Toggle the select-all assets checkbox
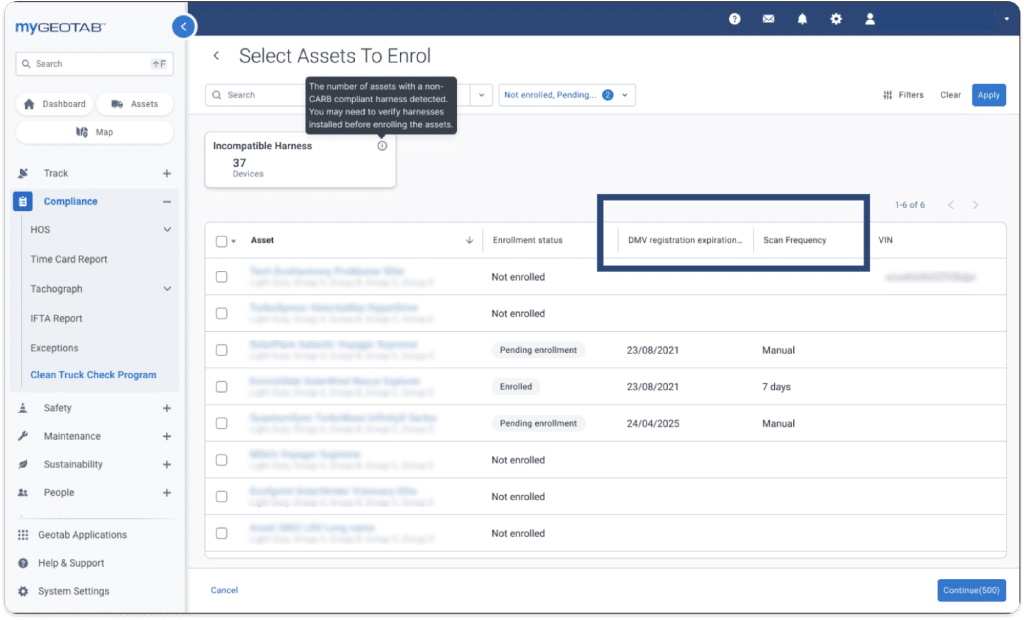1024x620 pixels. pyautogui.click(x=222, y=240)
